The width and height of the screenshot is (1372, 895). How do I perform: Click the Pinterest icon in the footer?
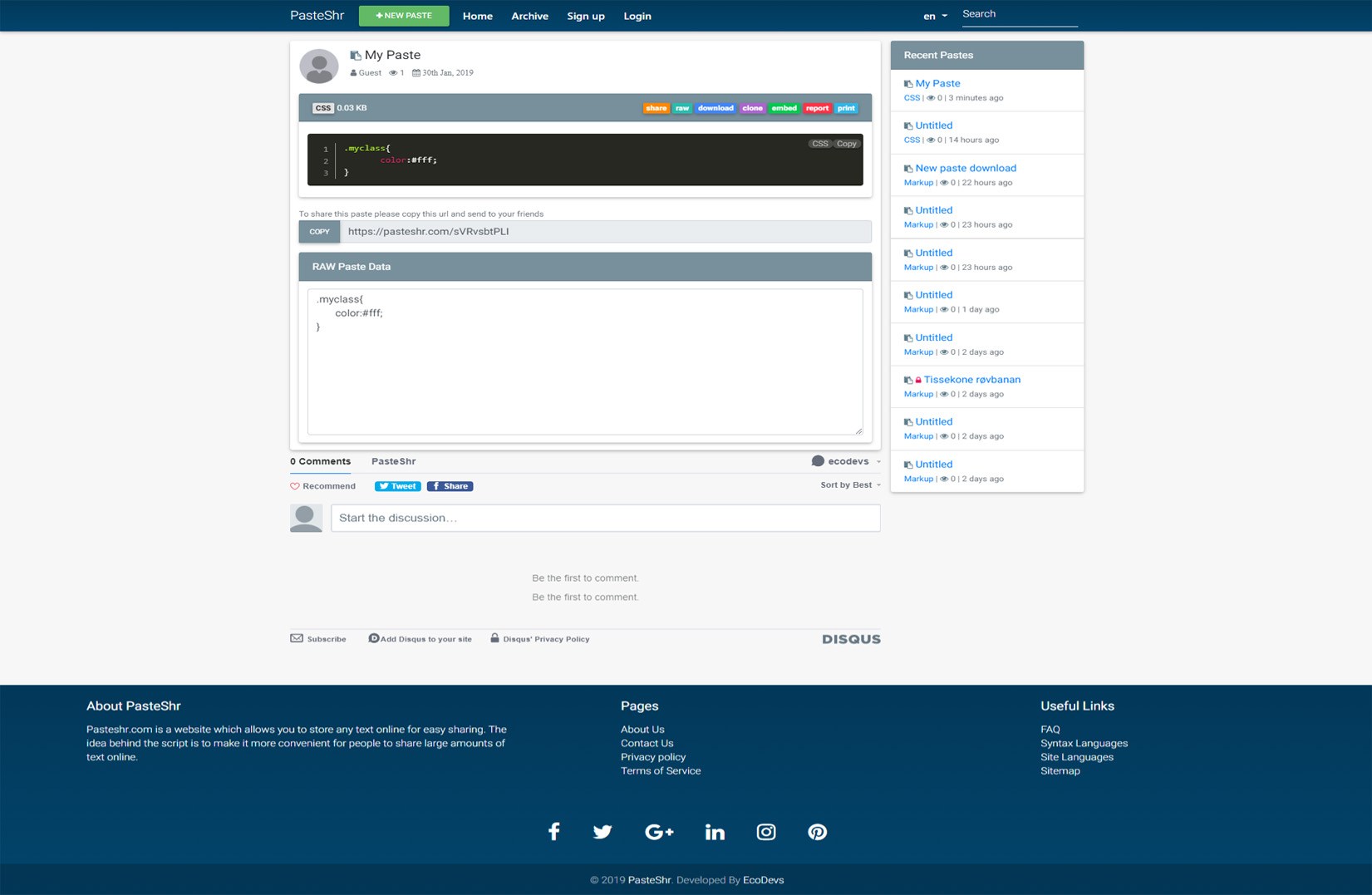pos(818,832)
